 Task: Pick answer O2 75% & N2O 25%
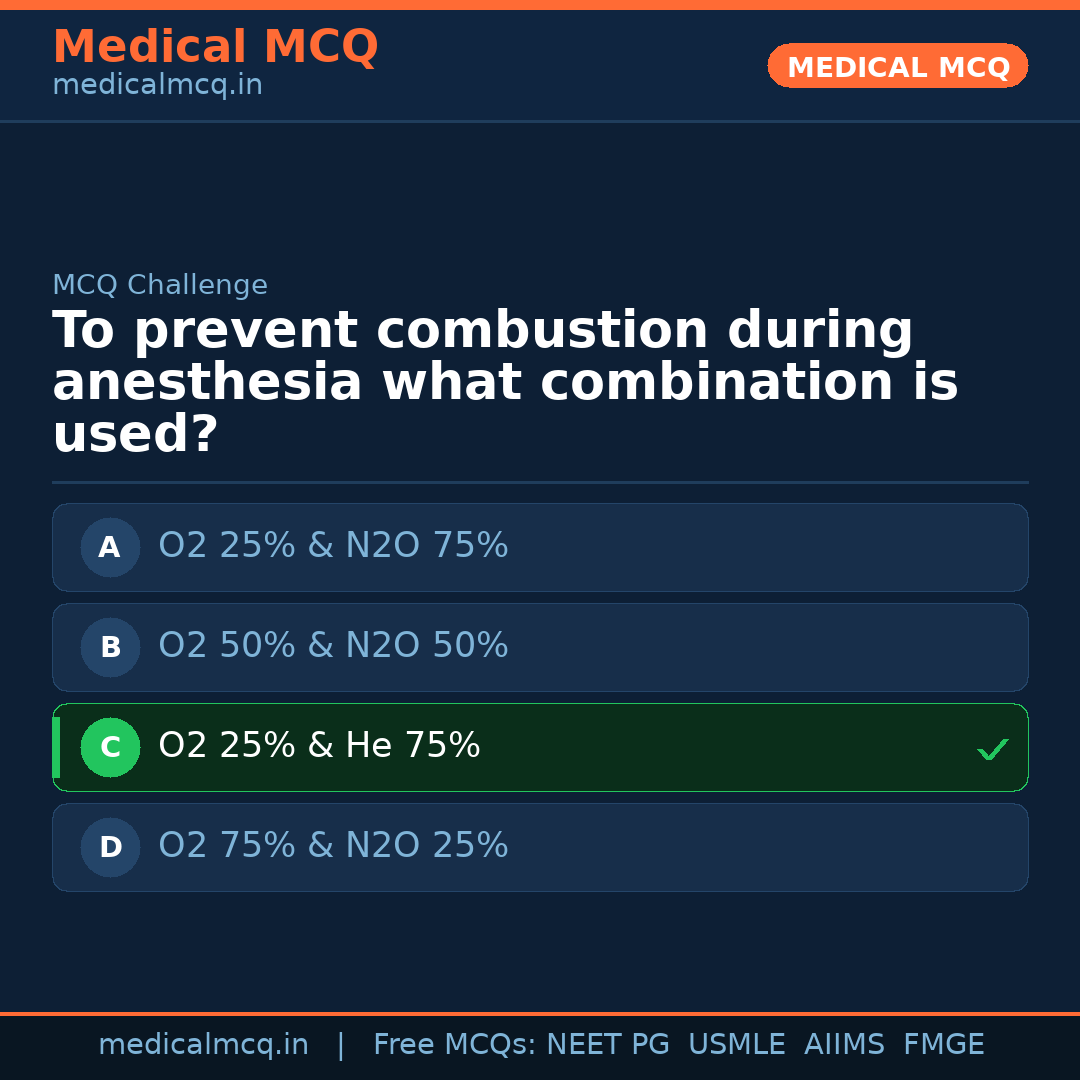333,846
